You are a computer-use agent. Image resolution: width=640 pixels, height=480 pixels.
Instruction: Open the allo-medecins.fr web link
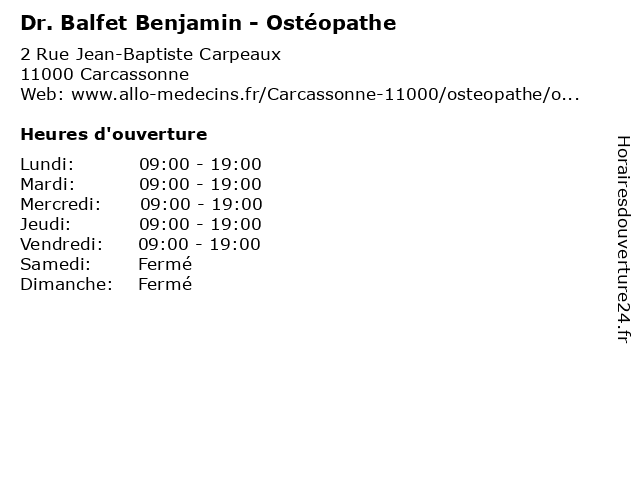pyautogui.click(x=325, y=94)
